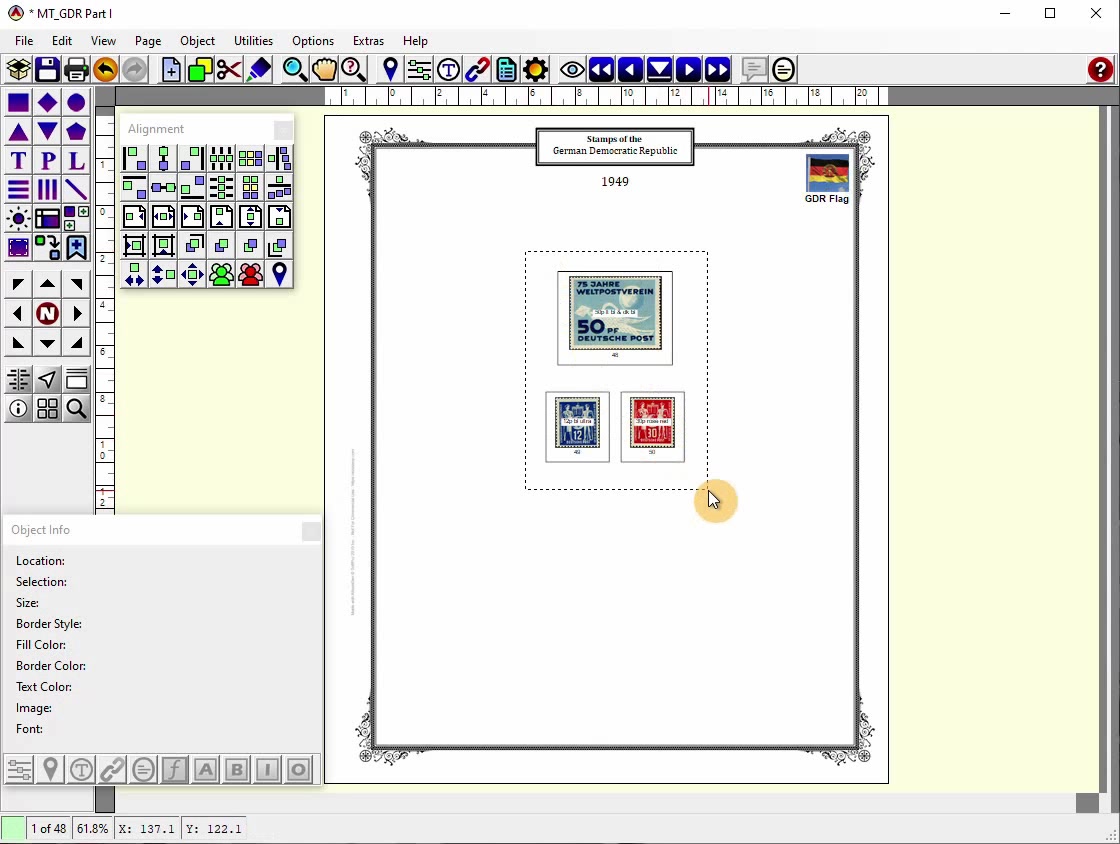Viewport: 1120px width, 844px height.
Task: Click the New Page icon
Action: point(171,70)
